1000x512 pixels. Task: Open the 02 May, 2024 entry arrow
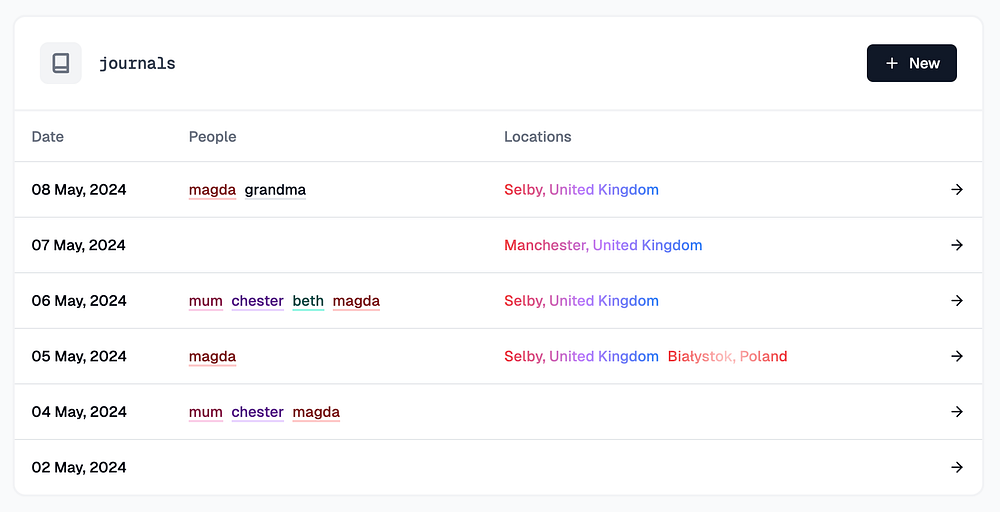click(956, 467)
